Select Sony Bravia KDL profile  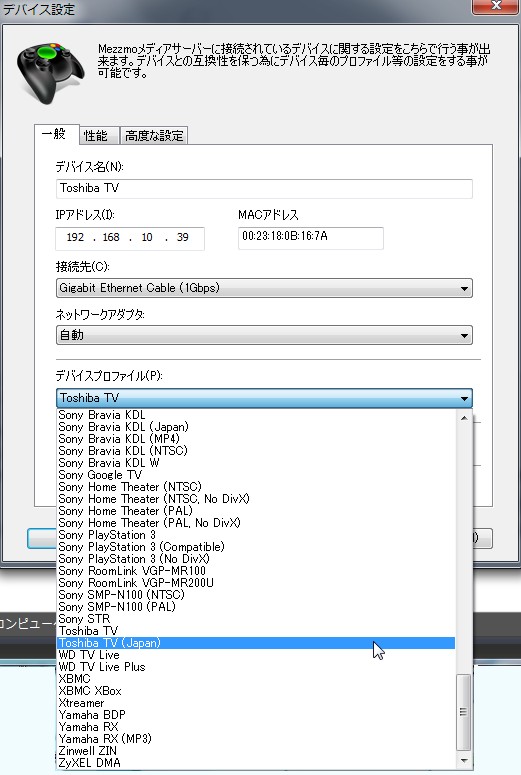click(x=256, y=415)
